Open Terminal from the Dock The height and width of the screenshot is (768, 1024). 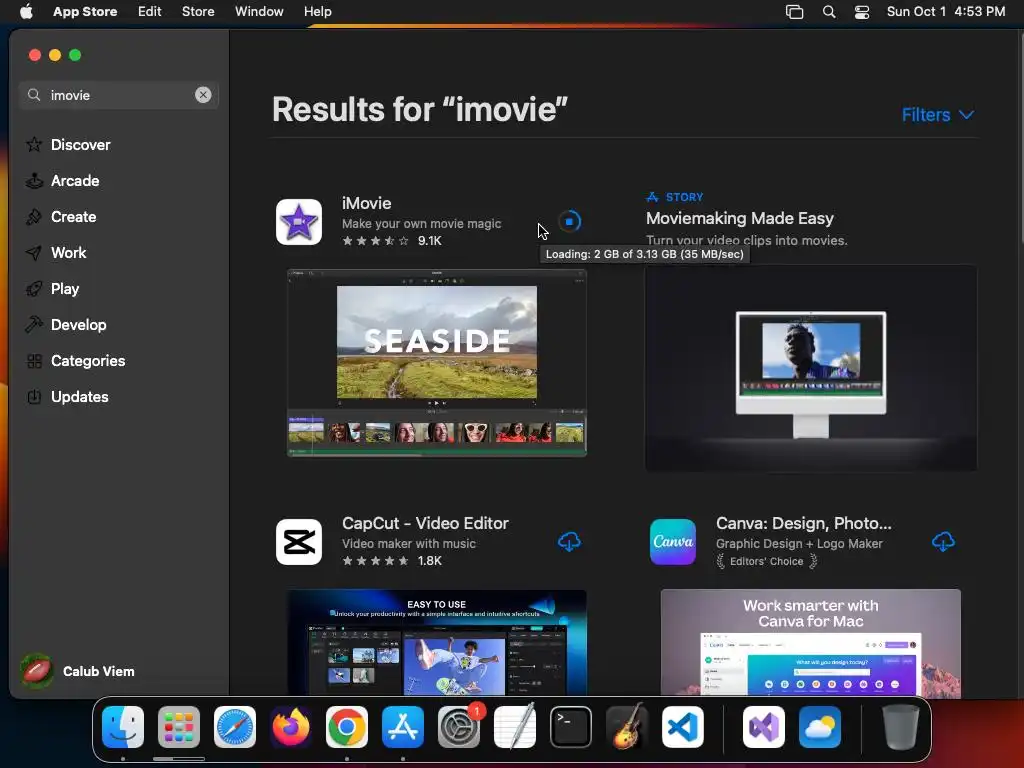571,727
